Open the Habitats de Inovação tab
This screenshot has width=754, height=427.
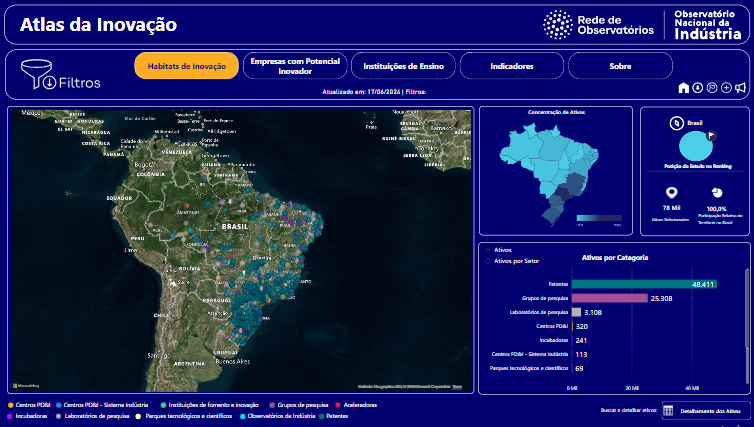187,66
